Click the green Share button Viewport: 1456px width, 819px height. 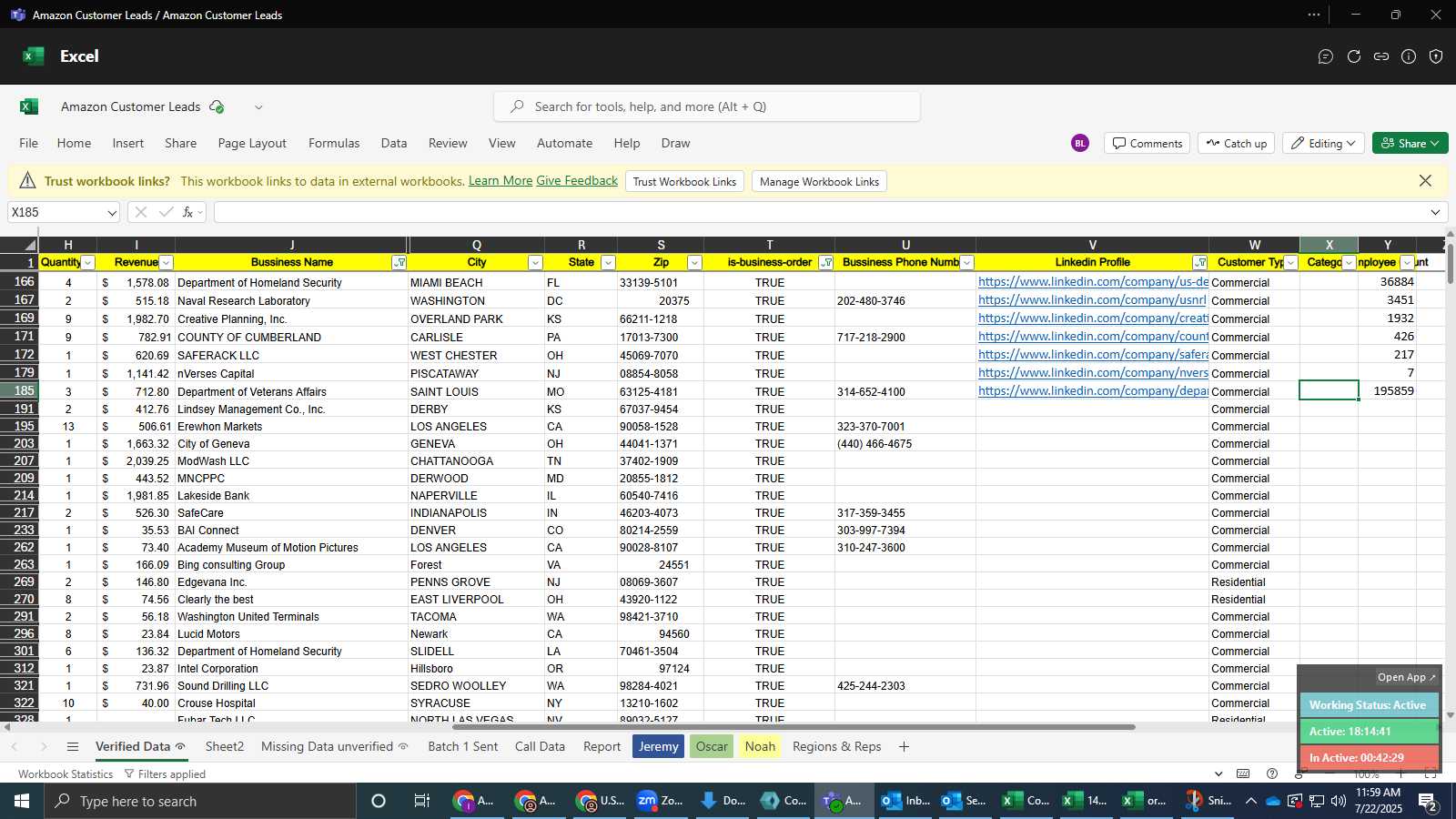1410,143
